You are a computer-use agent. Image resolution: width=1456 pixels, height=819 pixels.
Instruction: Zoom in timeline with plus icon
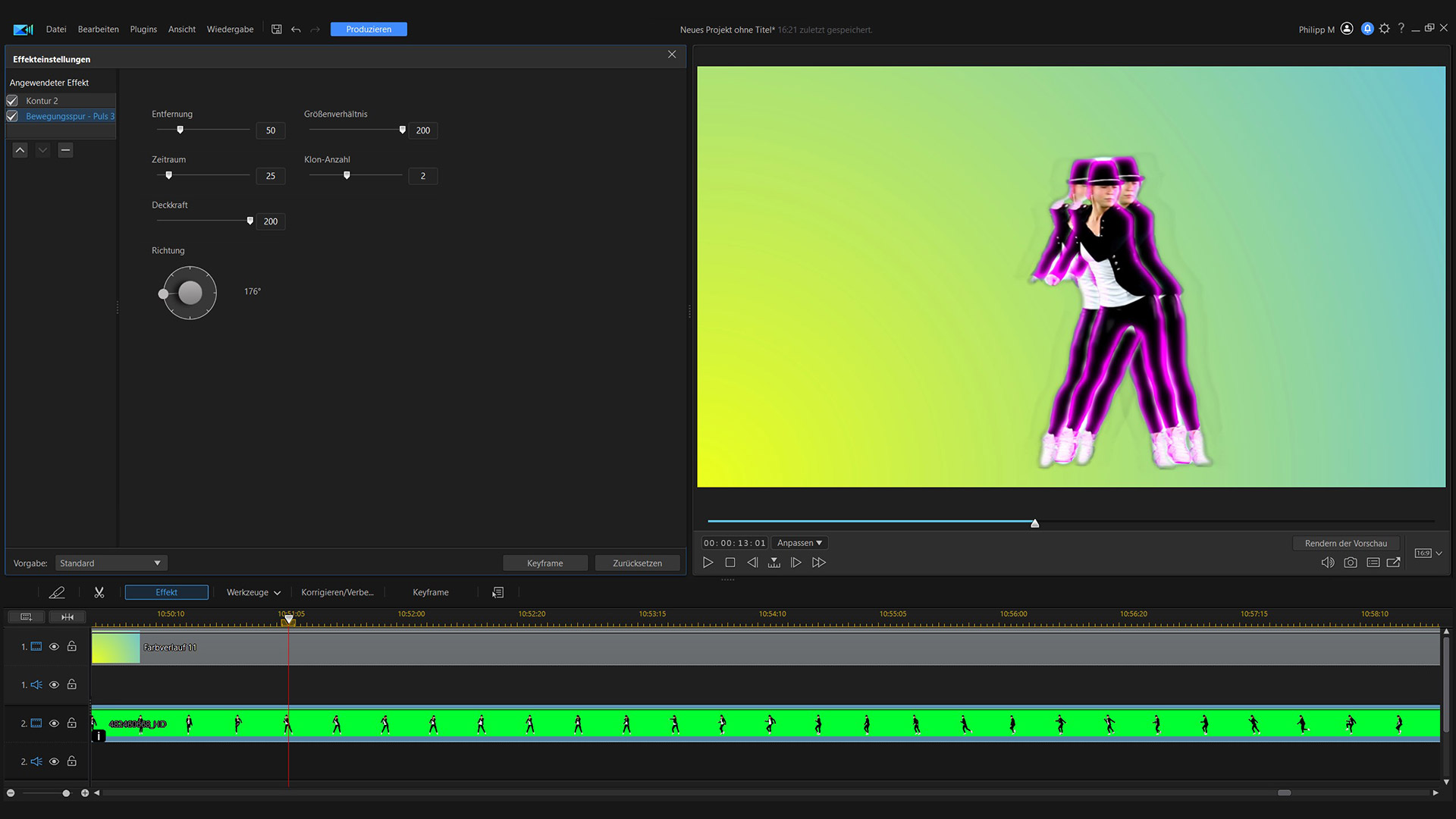click(85, 793)
